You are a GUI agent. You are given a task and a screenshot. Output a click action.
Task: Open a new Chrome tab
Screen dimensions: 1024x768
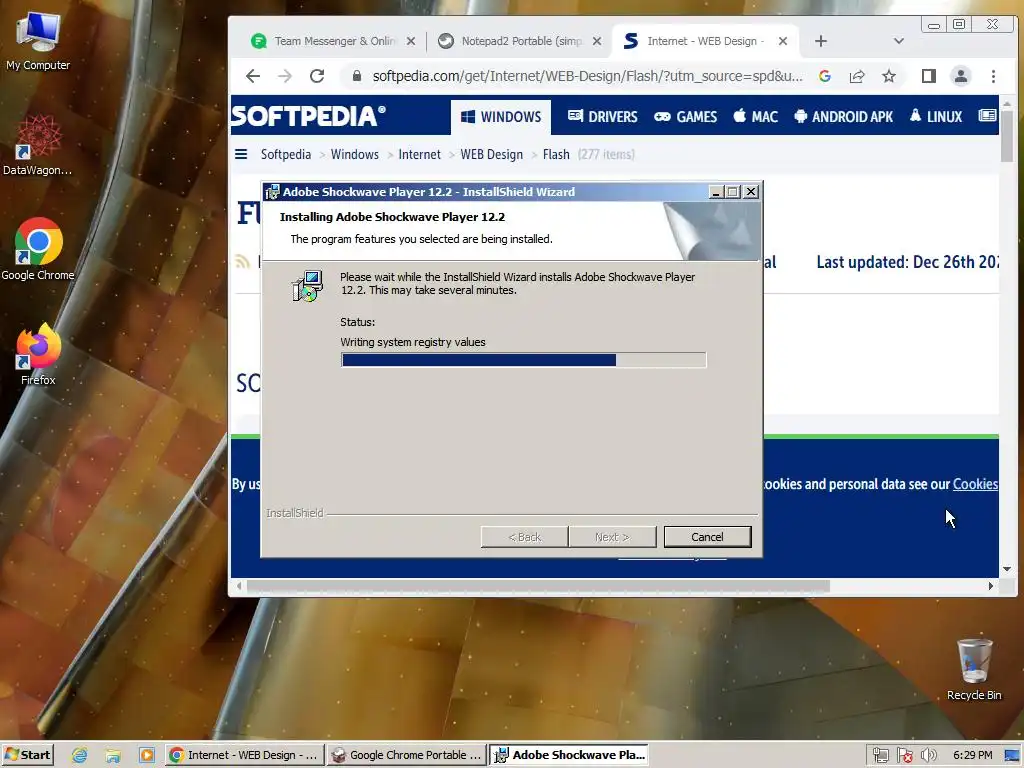pos(821,41)
